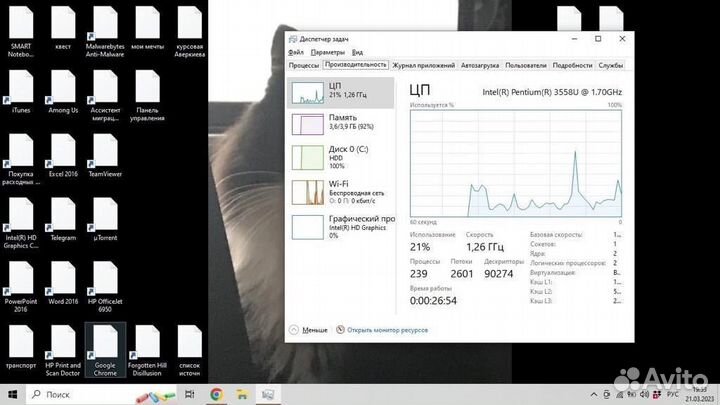
Task: Open the Файл menu in Task Manager
Action: [x=296, y=52]
